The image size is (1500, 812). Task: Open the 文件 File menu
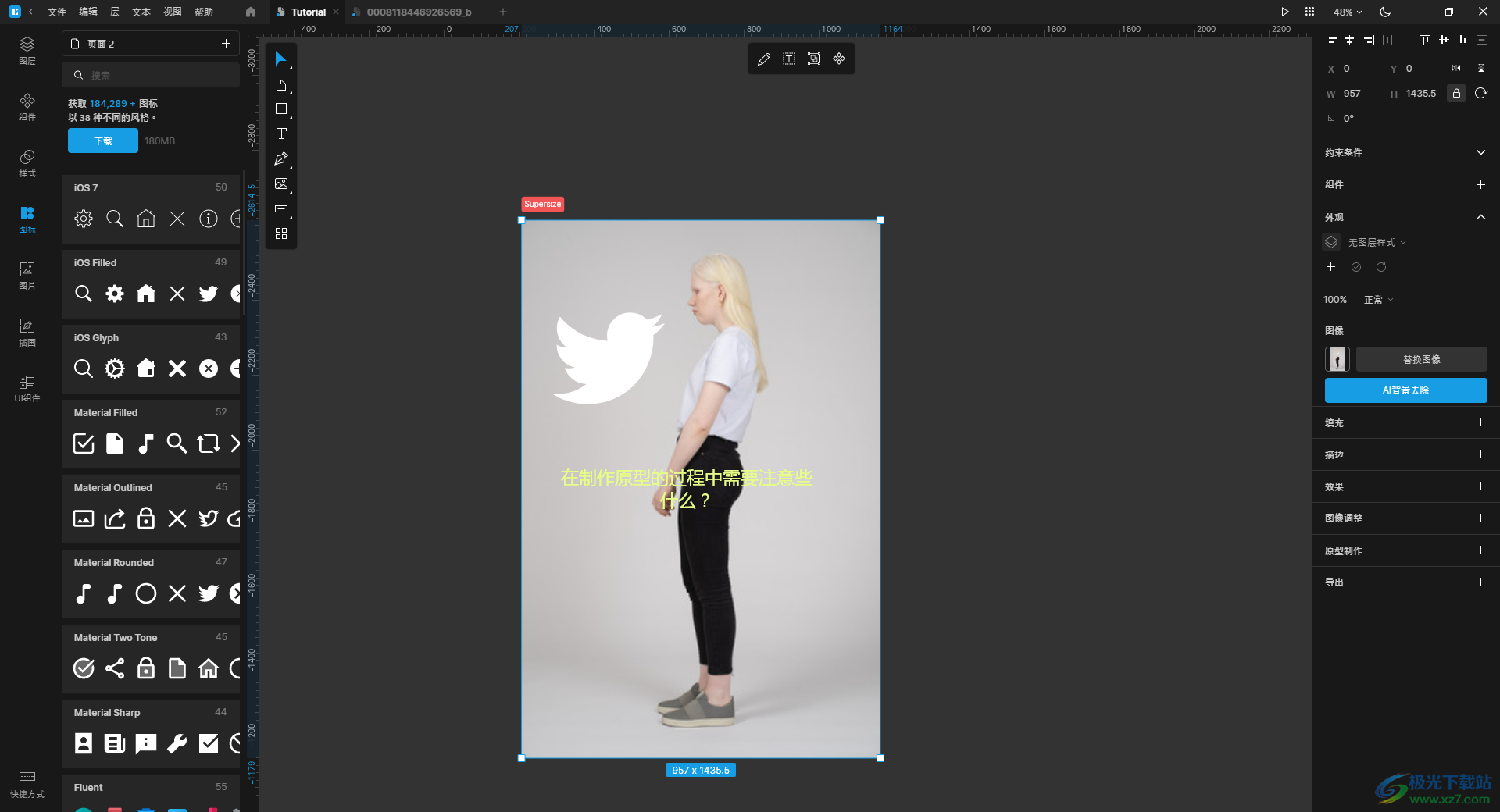click(57, 12)
